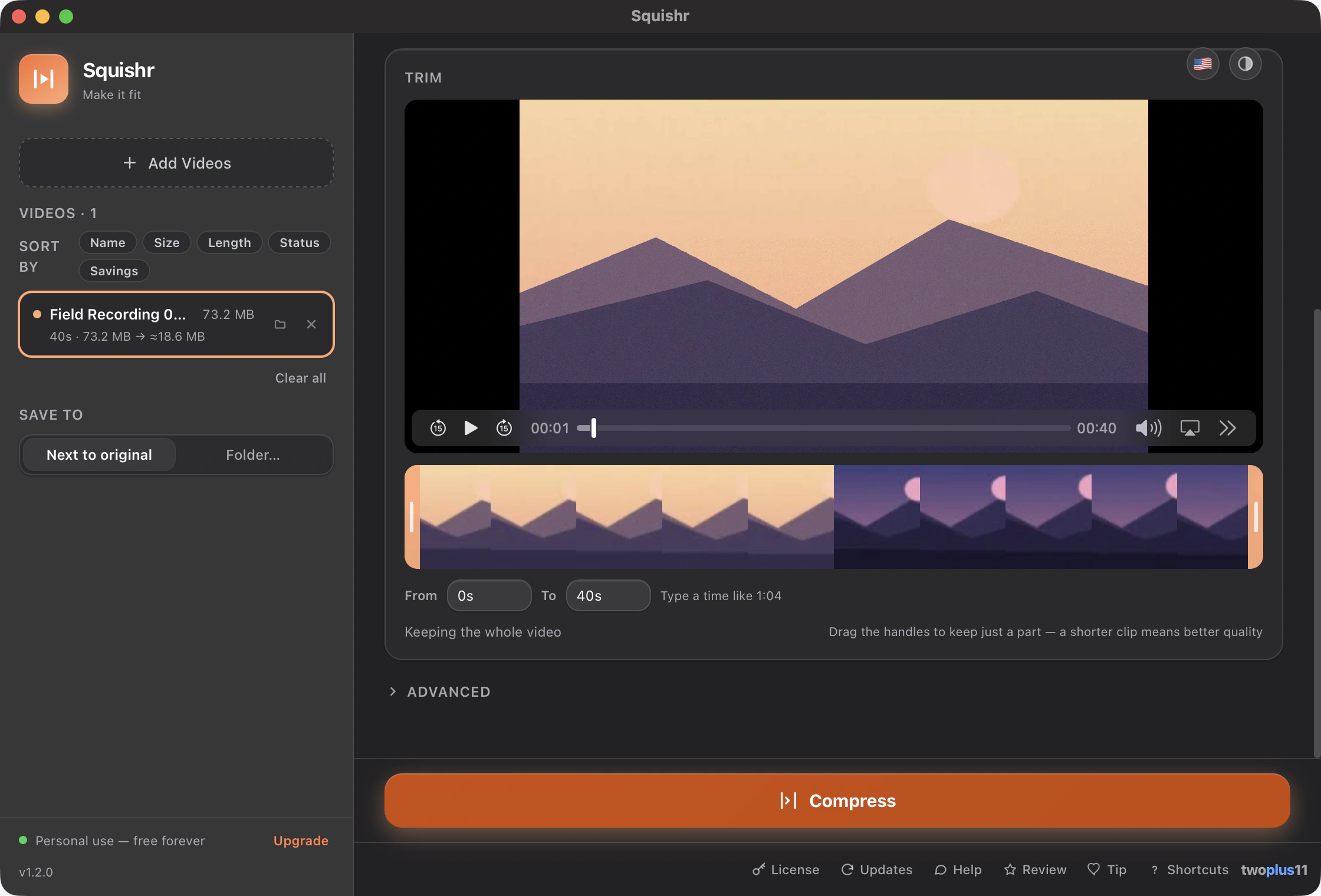The height and width of the screenshot is (896, 1321).
Task: Expand the Advanced section
Action: click(x=440, y=691)
